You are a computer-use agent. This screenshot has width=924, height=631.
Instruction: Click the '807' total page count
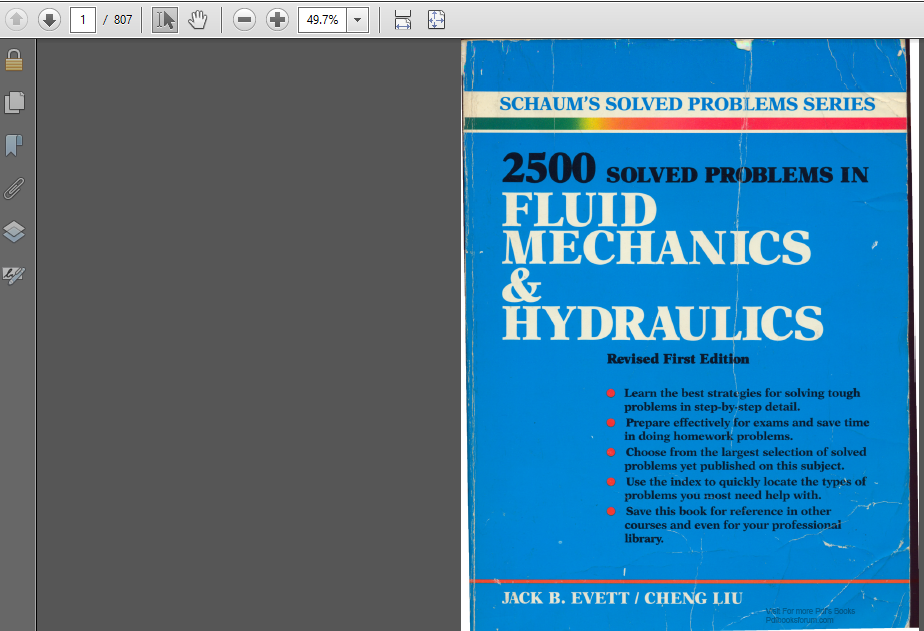point(123,20)
